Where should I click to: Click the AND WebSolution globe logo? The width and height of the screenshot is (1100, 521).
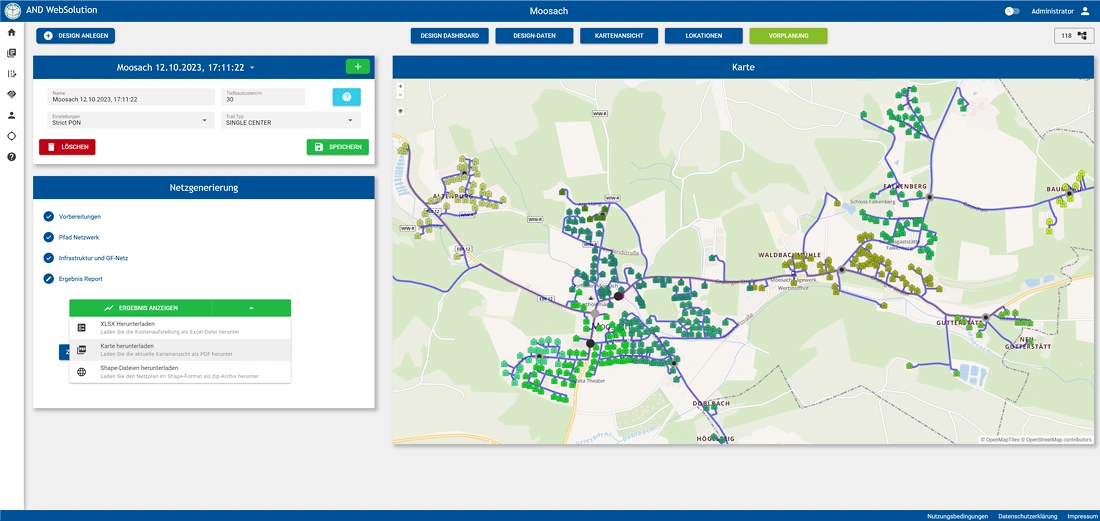click(x=13, y=11)
